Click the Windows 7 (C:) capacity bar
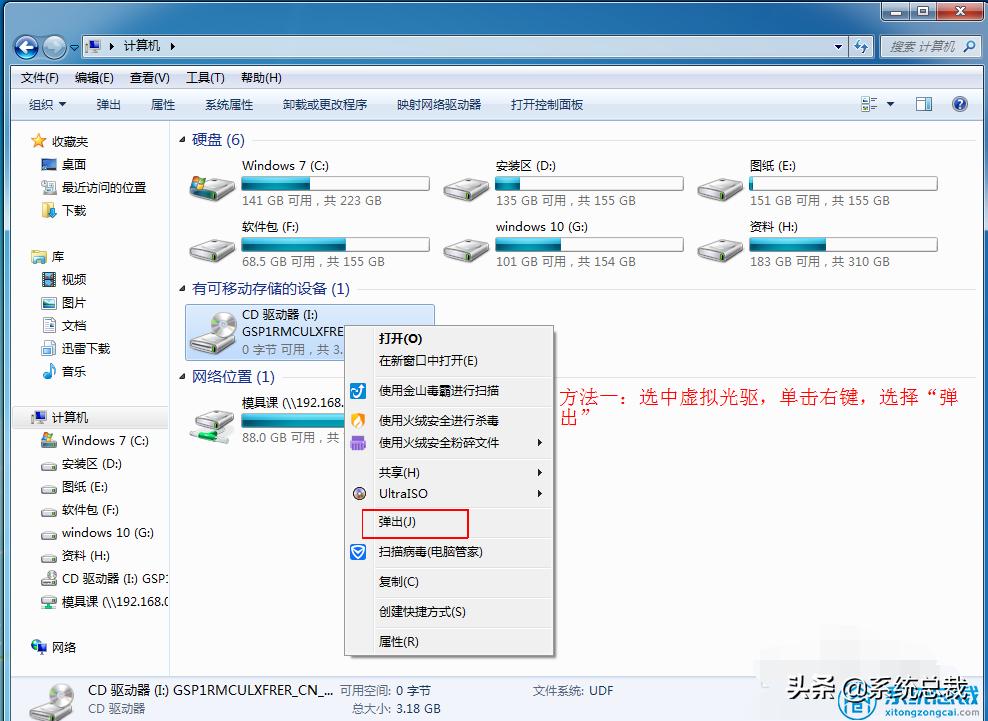 tap(335, 183)
